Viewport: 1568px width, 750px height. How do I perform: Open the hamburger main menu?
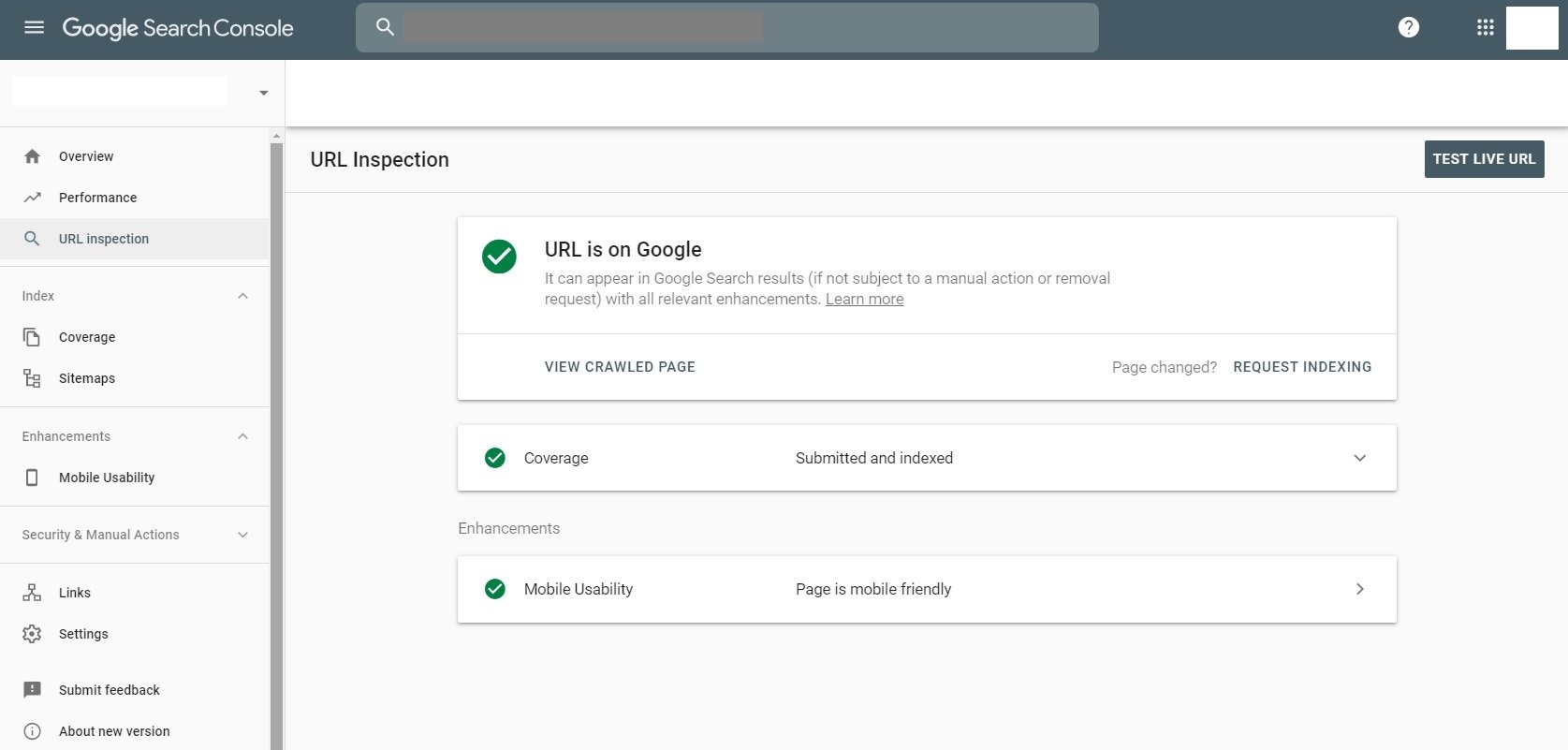coord(34,27)
